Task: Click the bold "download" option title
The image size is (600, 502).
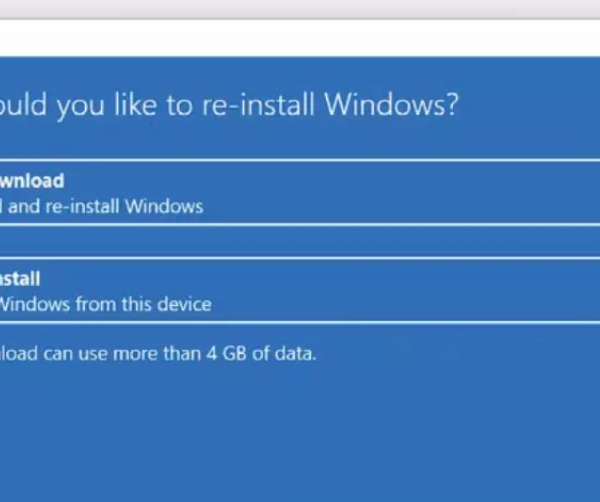Action: [32, 181]
